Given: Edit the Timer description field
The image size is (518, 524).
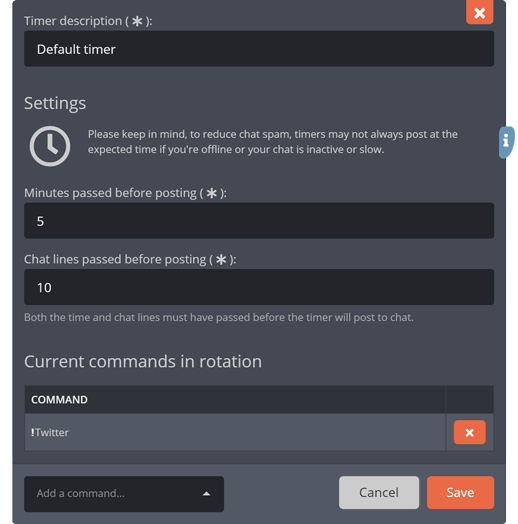Looking at the screenshot, I should (259, 49).
